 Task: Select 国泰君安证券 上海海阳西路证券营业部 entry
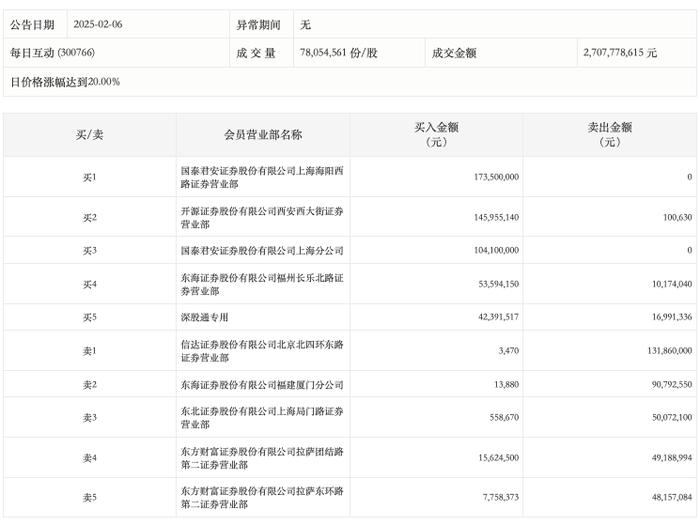pos(246,177)
